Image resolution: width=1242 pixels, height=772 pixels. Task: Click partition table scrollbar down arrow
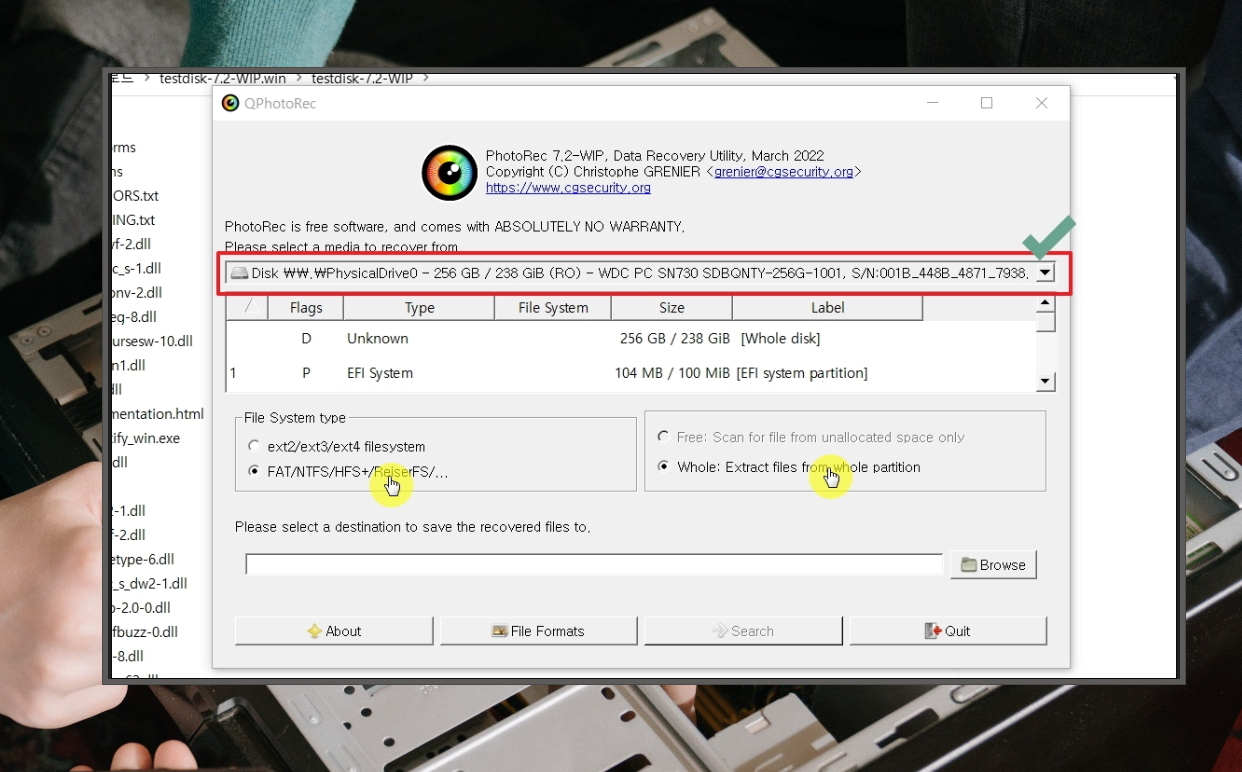pyautogui.click(x=1046, y=381)
